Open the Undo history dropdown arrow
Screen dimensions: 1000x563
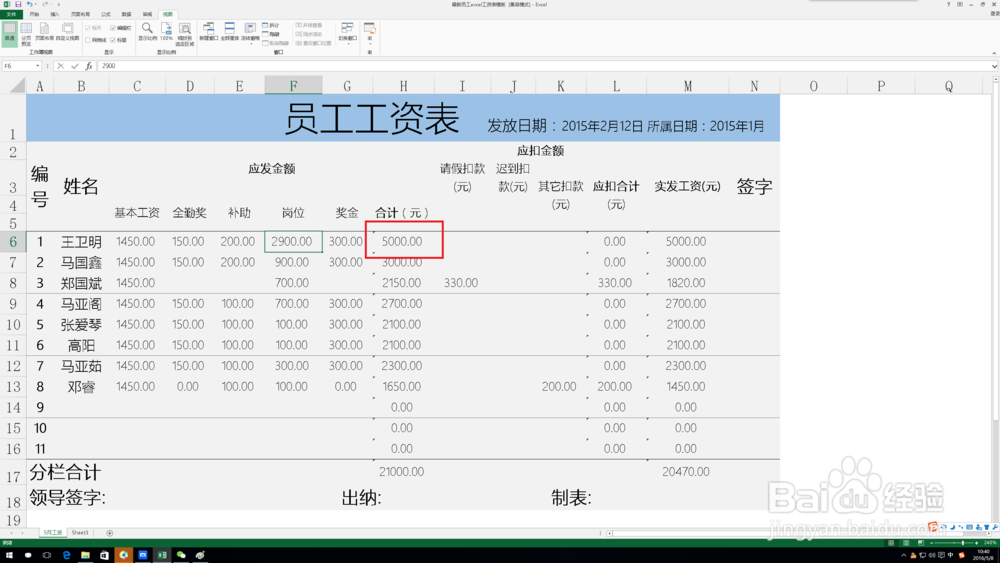(35, 4)
